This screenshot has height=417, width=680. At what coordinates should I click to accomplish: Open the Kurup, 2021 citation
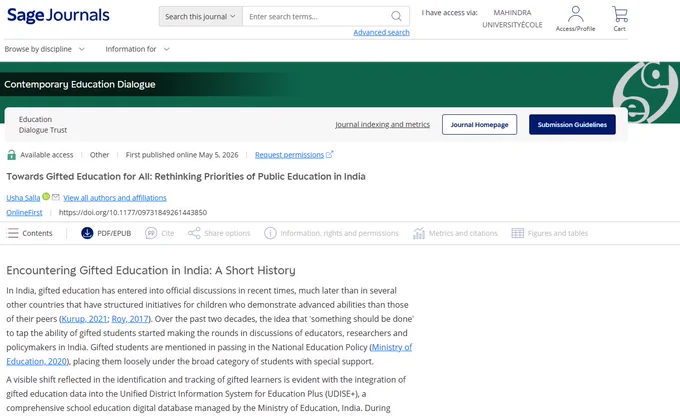coord(84,319)
